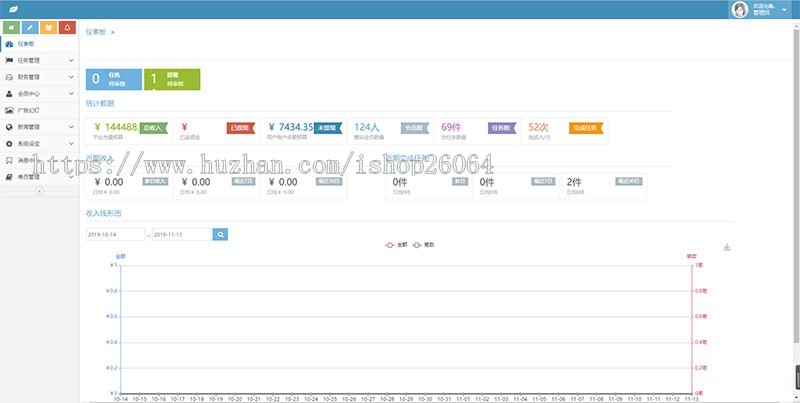Open the dashboard gauge icon in sidebar
The image size is (800, 403).
9,44
